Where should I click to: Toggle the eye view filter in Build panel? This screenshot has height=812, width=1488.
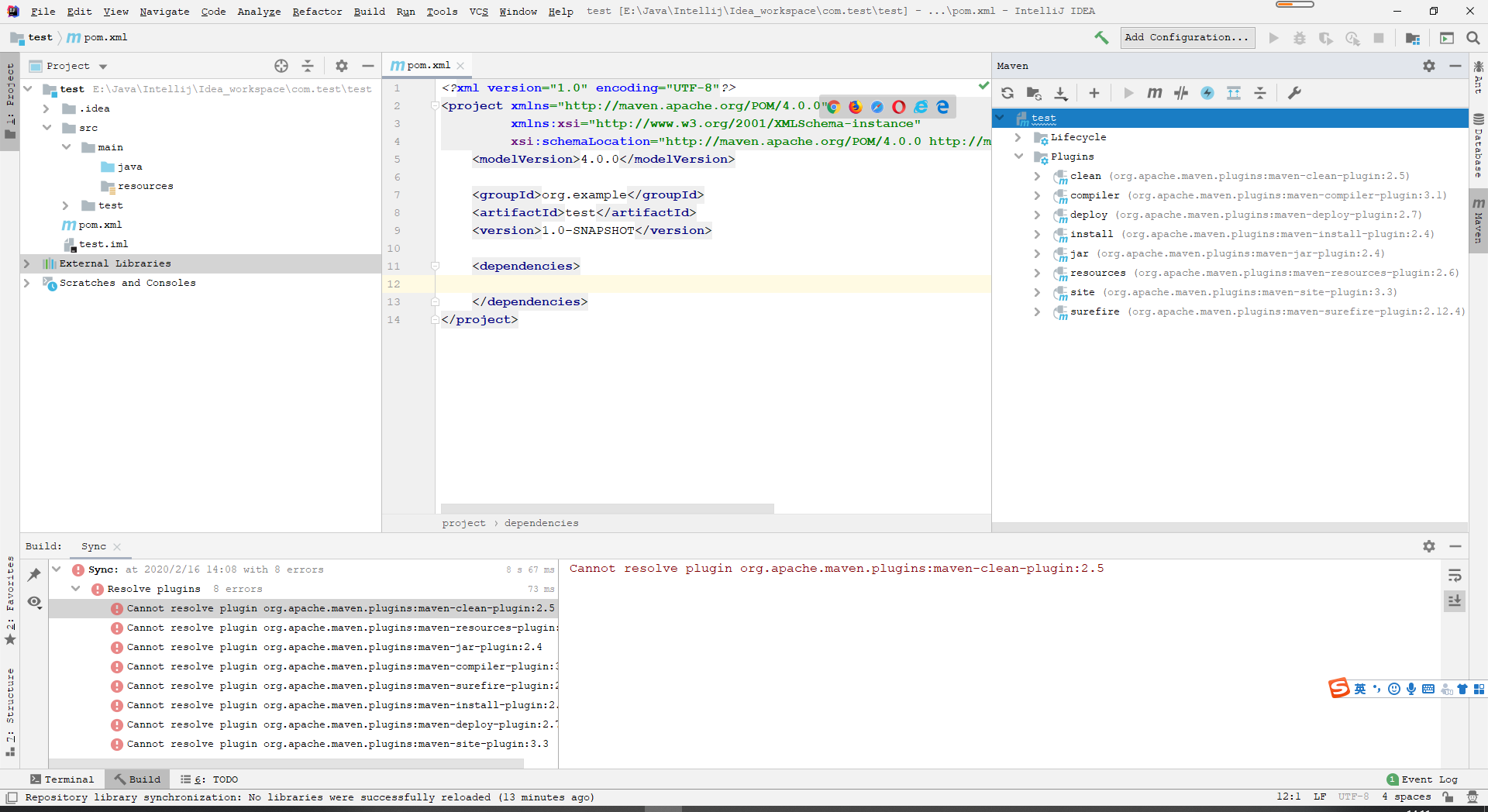click(34, 602)
